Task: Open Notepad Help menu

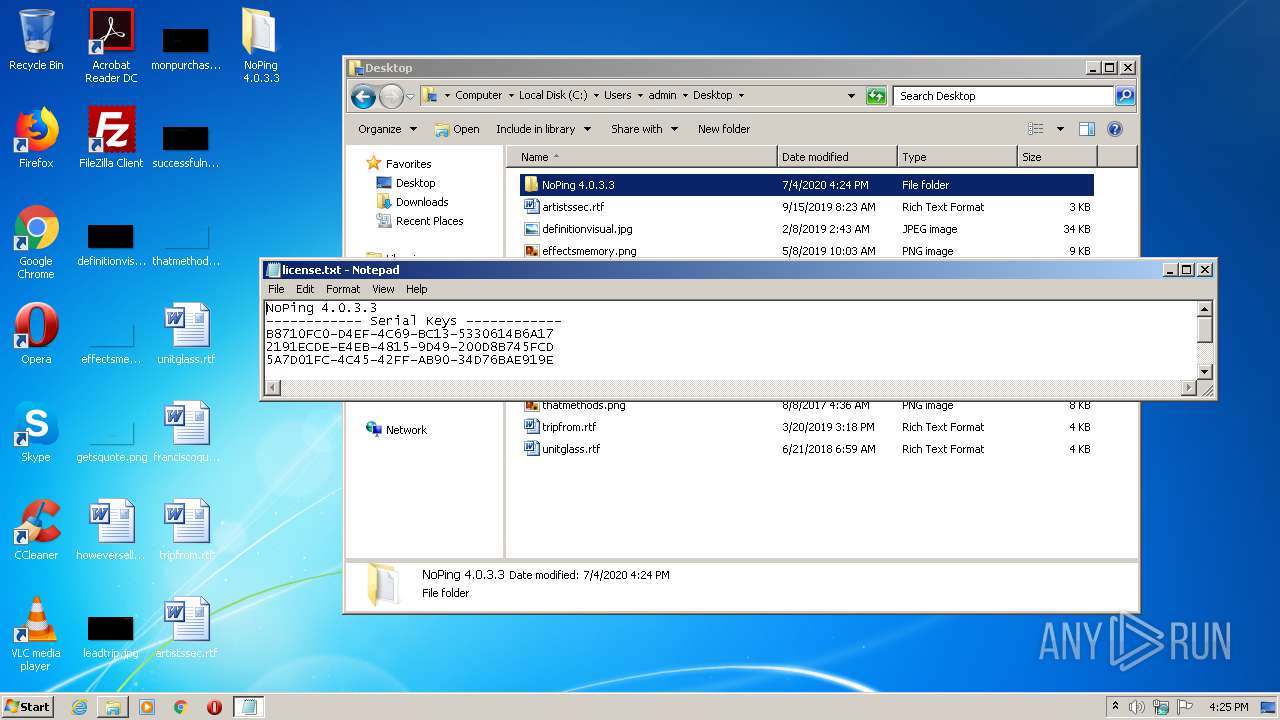Action: point(417,289)
